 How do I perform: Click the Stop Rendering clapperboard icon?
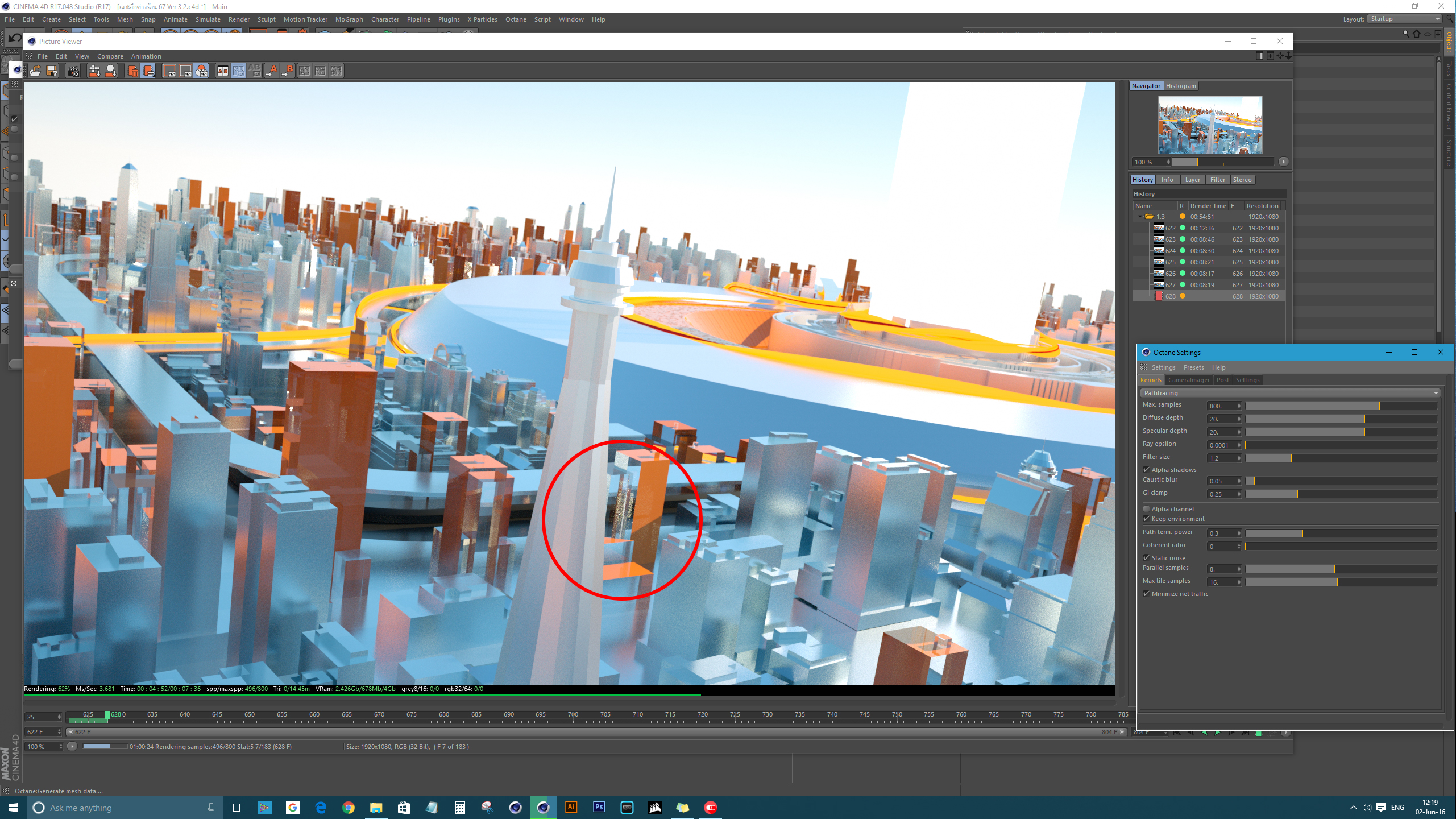coord(73,71)
